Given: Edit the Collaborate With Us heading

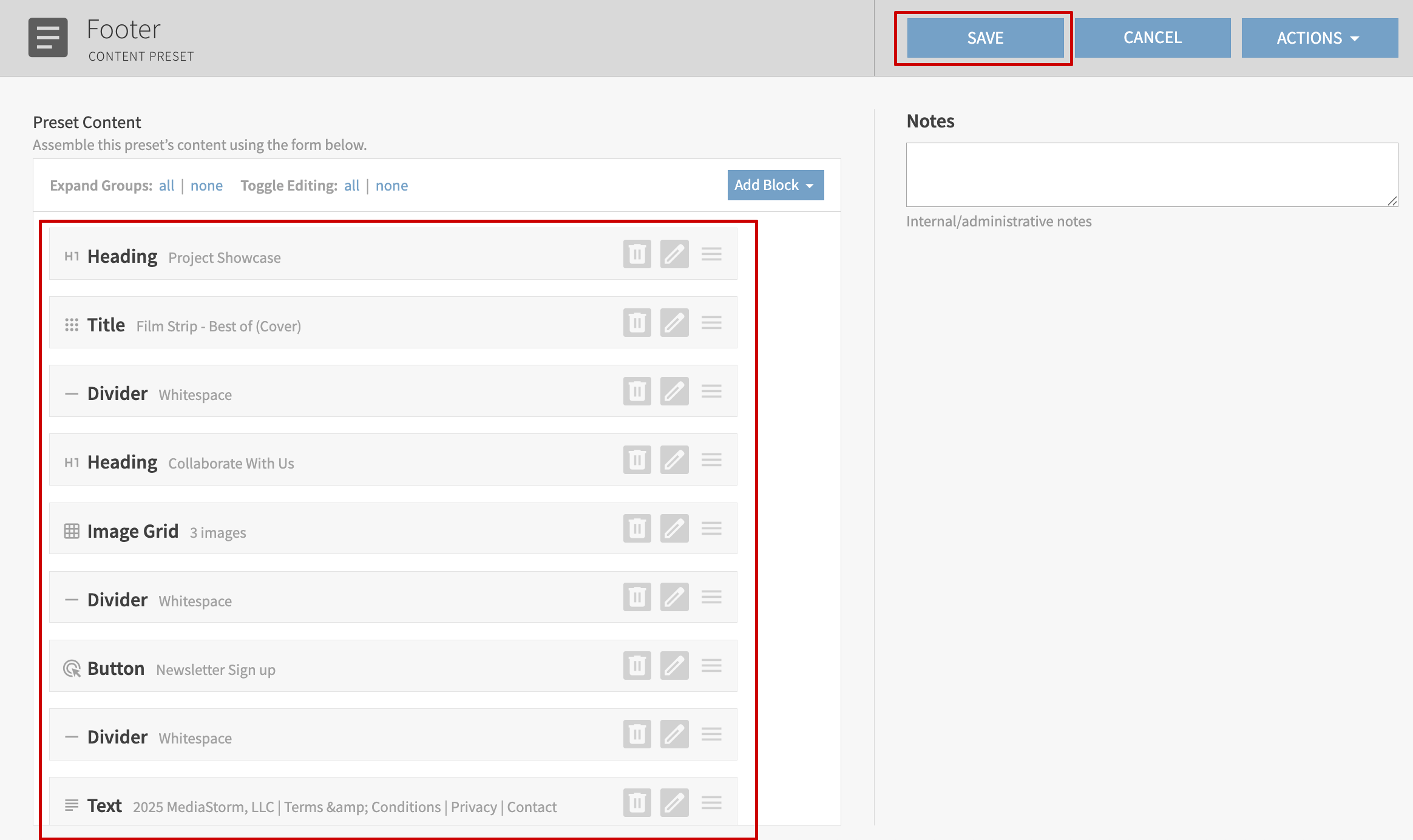Looking at the screenshot, I should 674,459.
